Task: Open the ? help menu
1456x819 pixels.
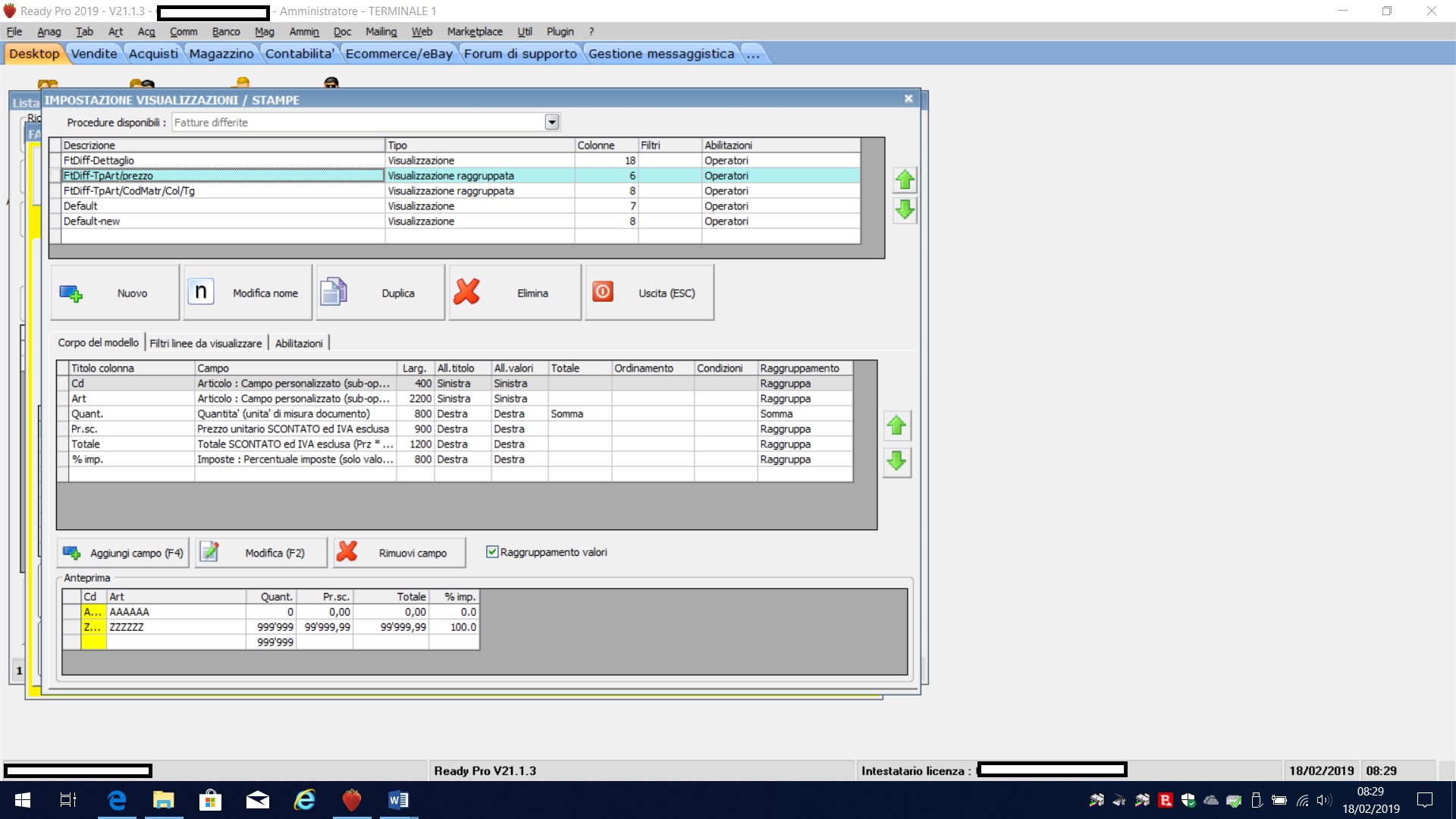Action: pyautogui.click(x=591, y=32)
